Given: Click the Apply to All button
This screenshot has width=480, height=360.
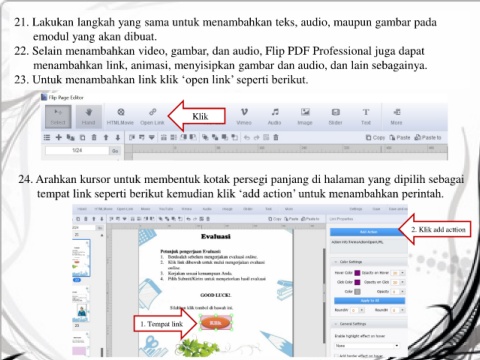Looking at the screenshot, I should (369, 301).
